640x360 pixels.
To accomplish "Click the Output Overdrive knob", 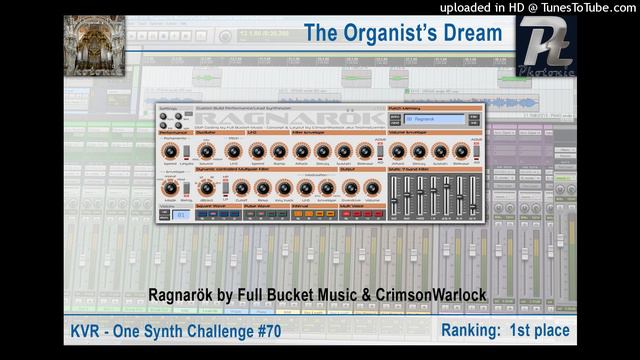I will click(351, 188).
